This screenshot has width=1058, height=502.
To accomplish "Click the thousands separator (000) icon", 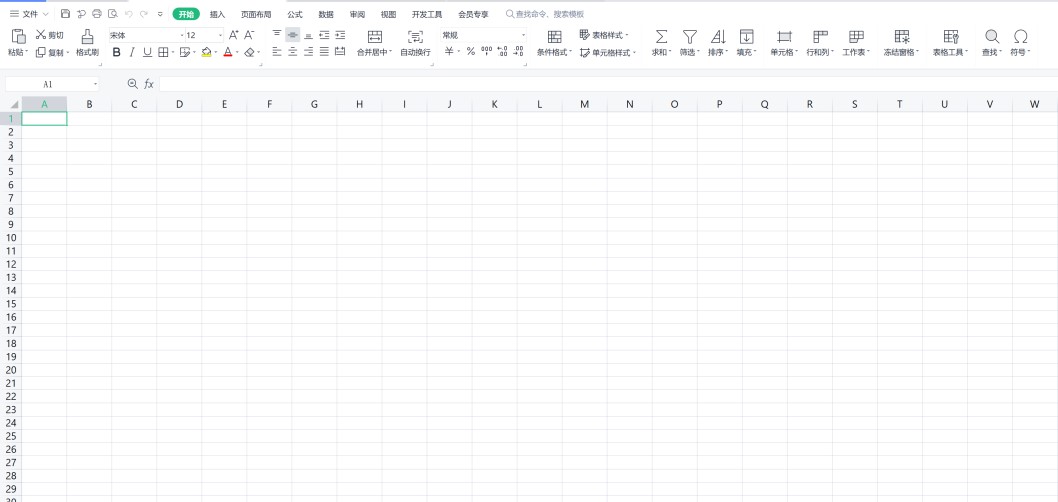I will (x=486, y=51).
